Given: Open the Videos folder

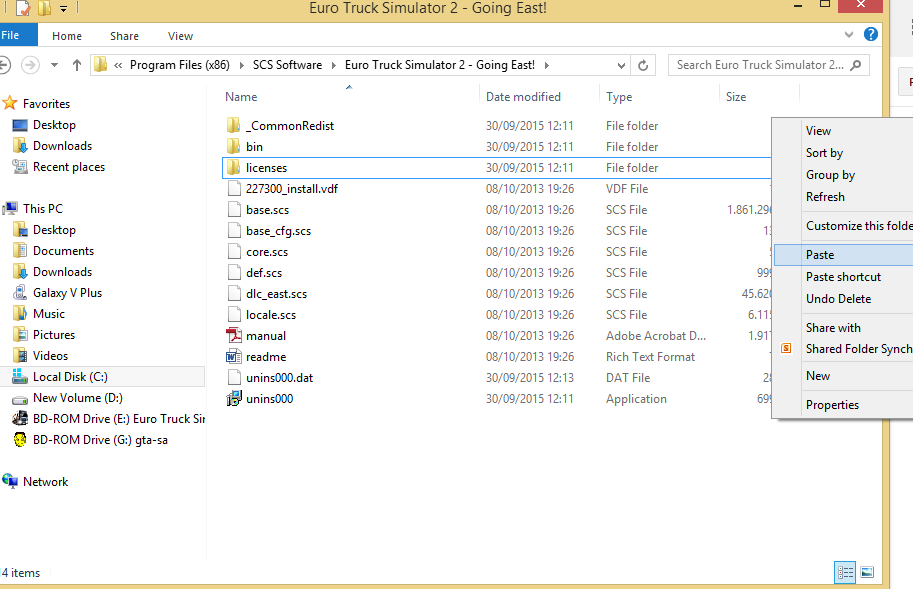Looking at the screenshot, I should [x=50, y=355].
